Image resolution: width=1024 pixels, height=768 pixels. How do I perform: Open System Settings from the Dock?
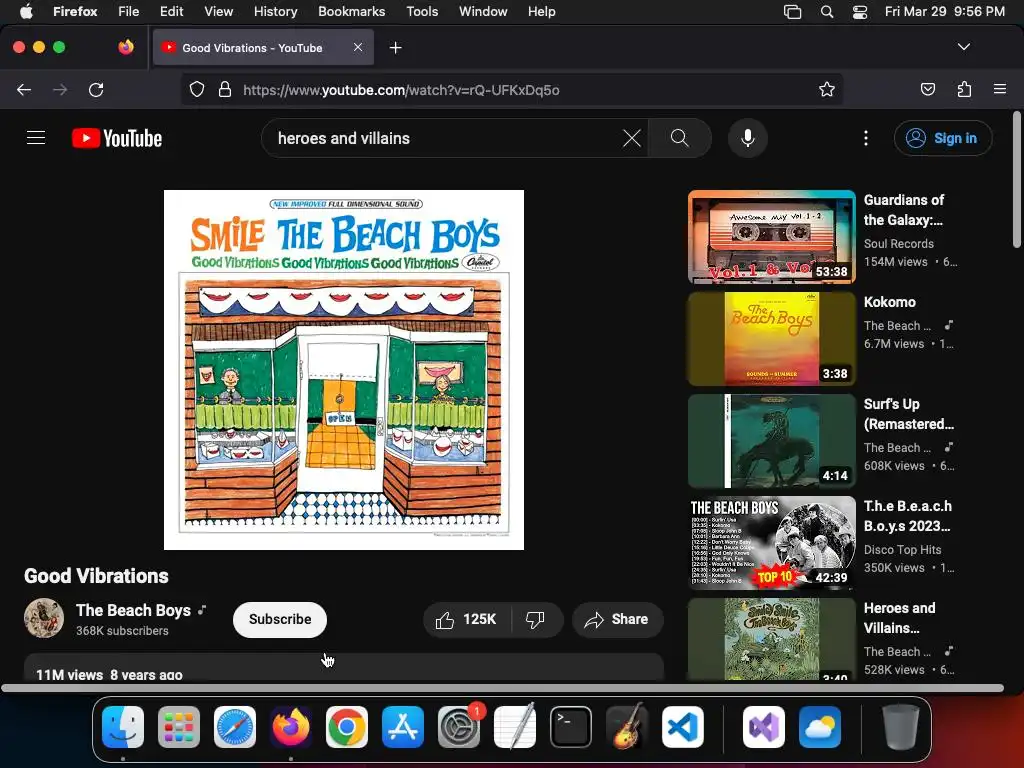[459, 727]
